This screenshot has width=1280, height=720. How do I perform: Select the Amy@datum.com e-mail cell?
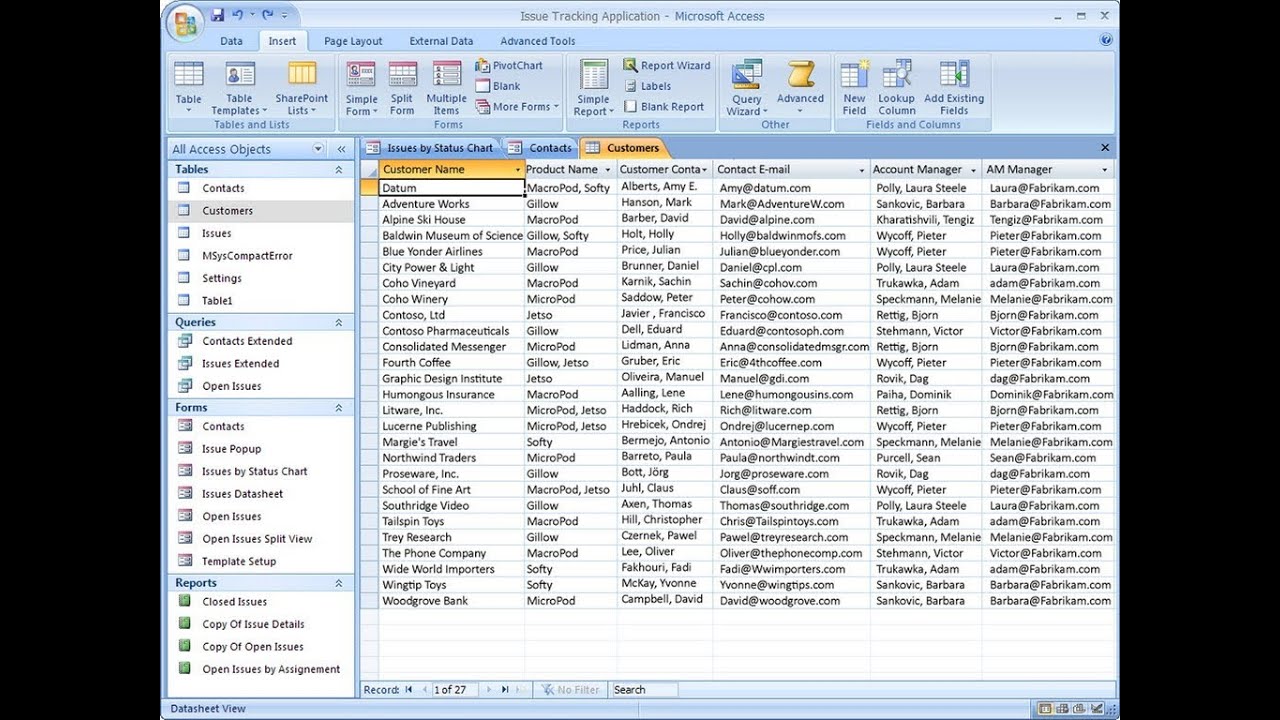[x=791, y=188]
